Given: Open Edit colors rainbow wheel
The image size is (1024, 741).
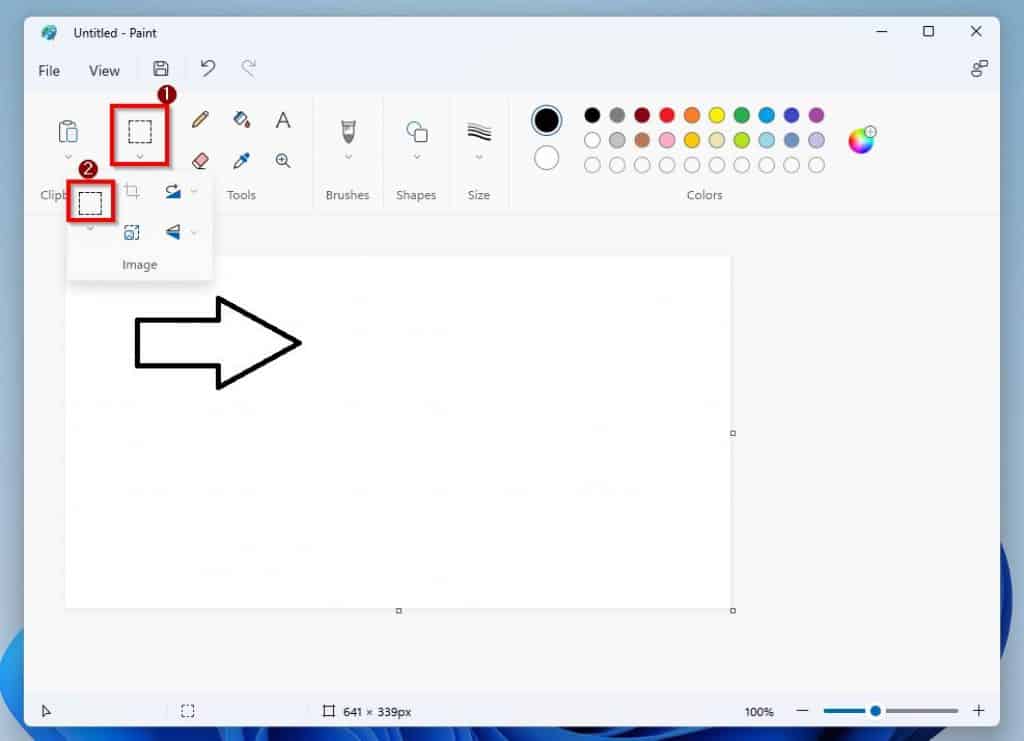Looking at the screenshot, I should tap(861, 140).
